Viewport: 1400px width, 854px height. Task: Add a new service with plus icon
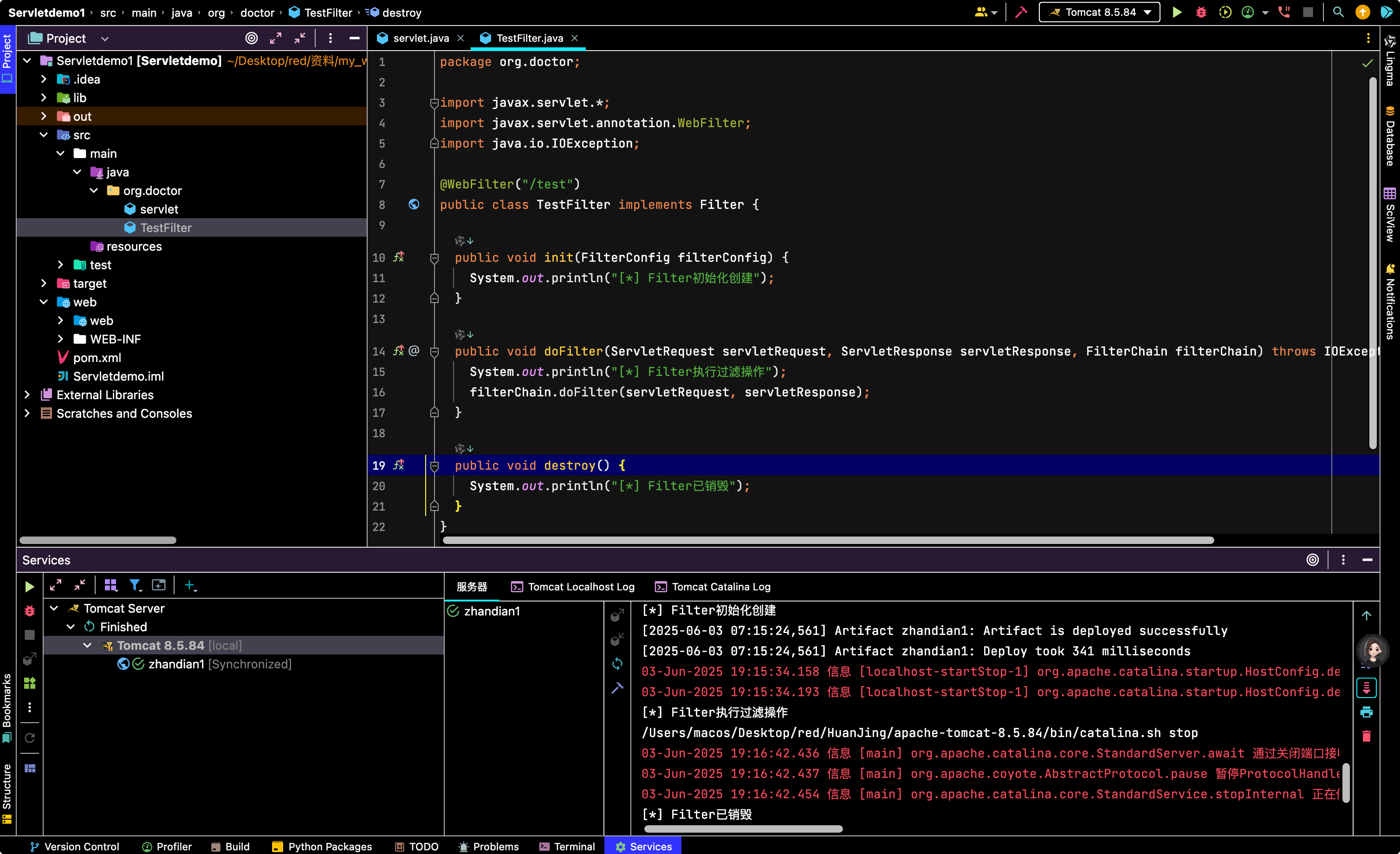(x=190, y=585)
